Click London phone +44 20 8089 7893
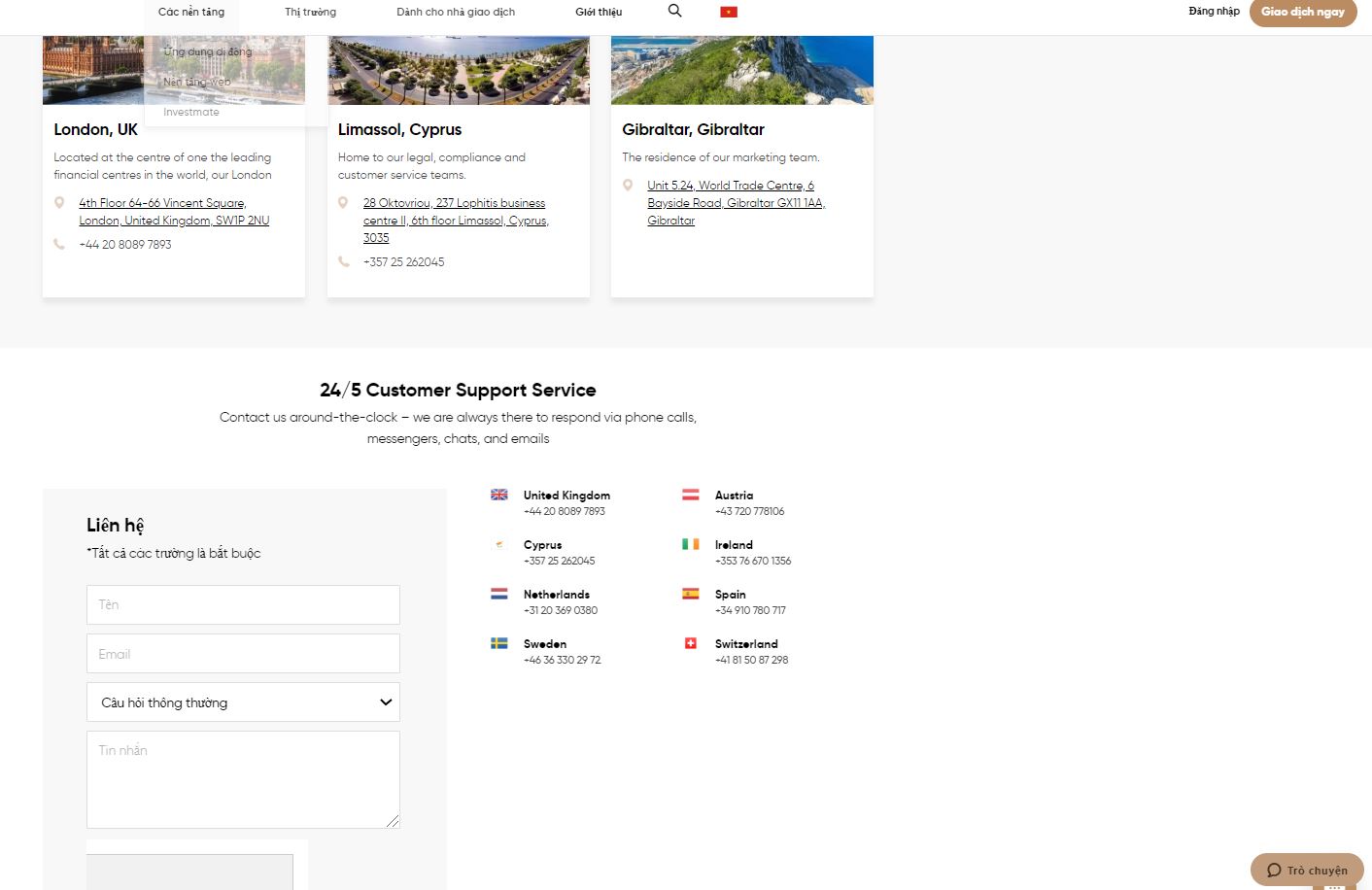This screenshot has width=1372, height=890. coord(125,245)
